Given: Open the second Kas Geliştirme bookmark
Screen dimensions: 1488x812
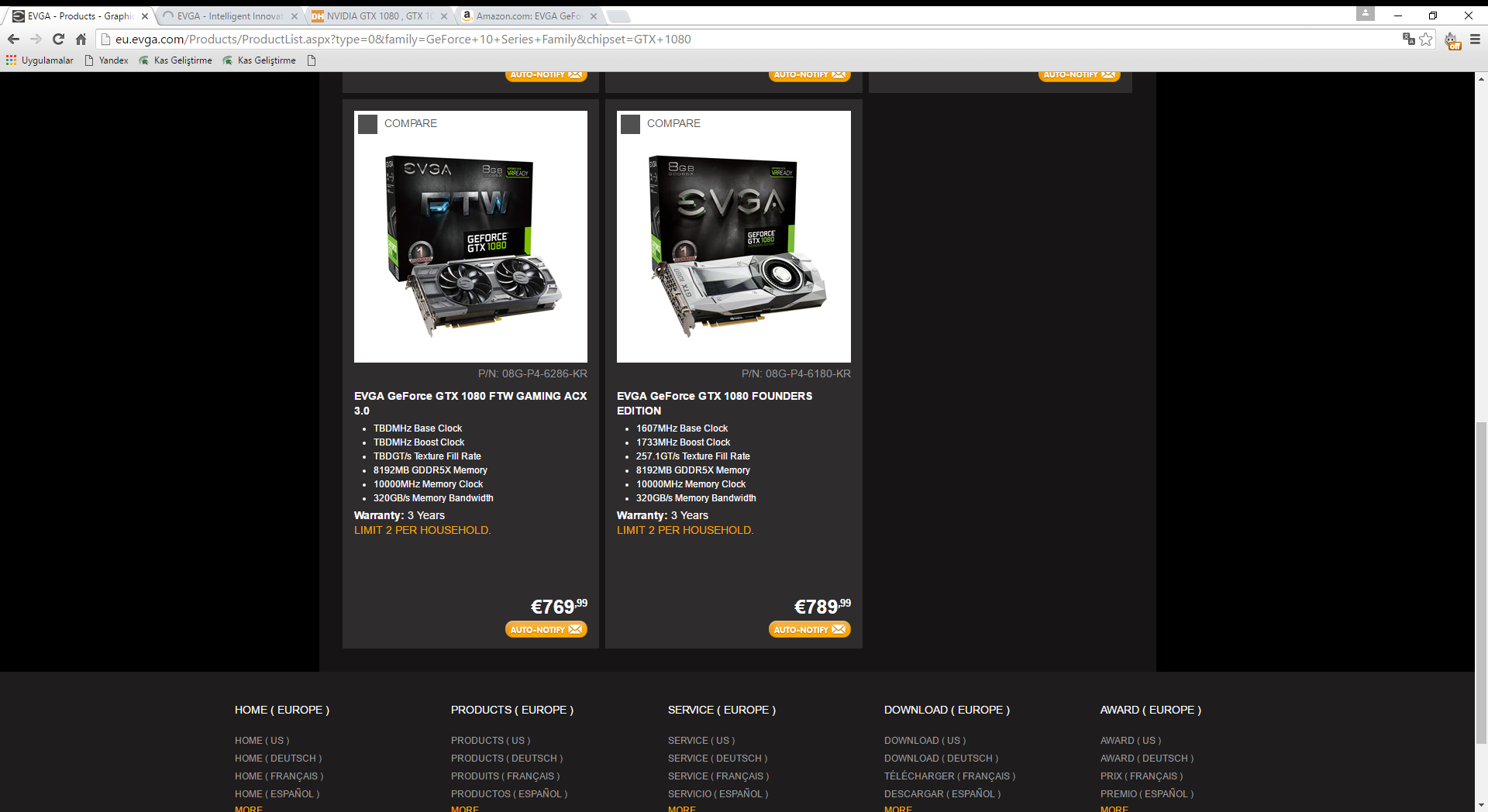Looking at the screenshot, I should pyautogui.click(x=259, y=60).
